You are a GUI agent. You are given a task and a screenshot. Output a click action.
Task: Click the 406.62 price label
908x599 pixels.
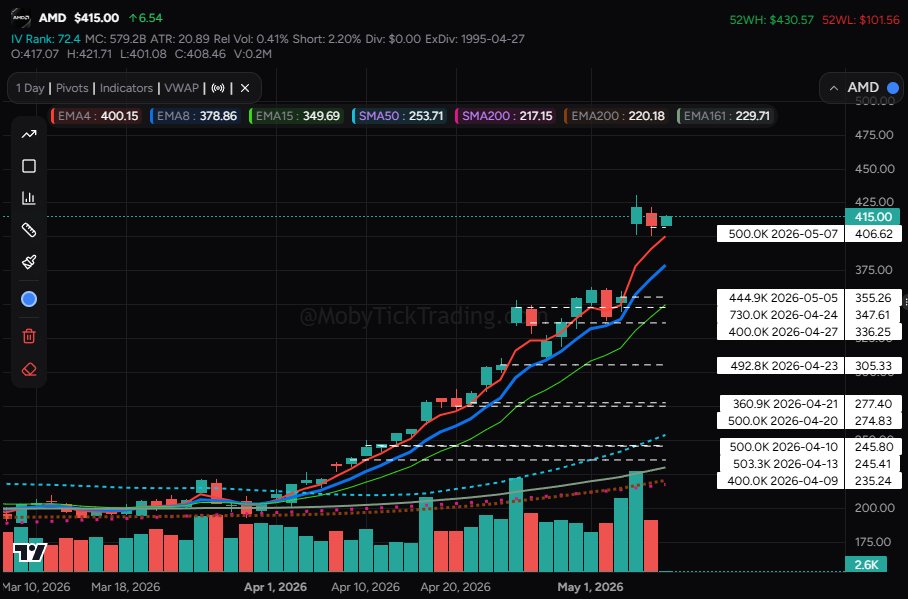873,234
